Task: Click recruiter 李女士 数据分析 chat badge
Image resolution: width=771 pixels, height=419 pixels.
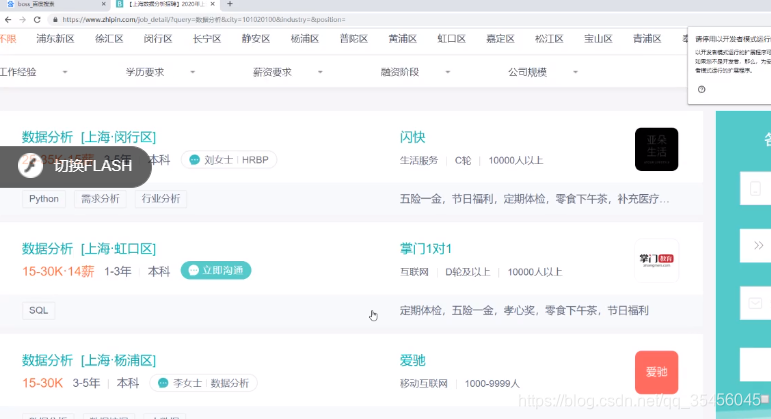Action: pyautogui.click(x=204, y=383)
